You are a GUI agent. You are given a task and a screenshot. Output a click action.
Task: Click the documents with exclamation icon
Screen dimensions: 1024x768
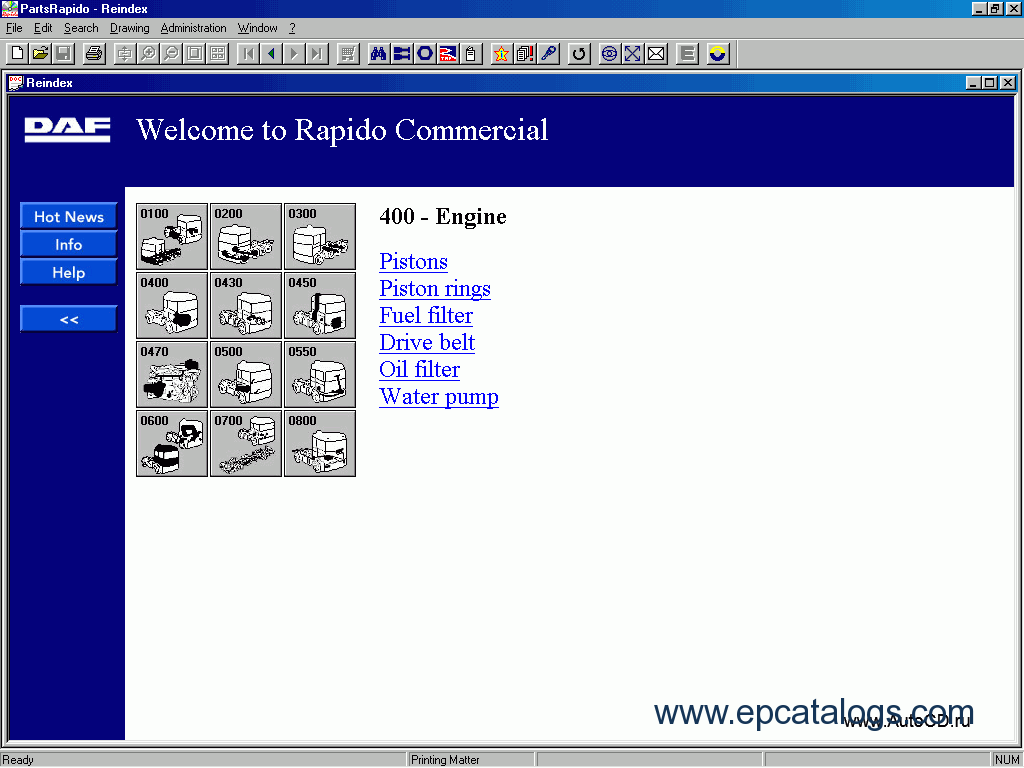click(x=525, y=54)
